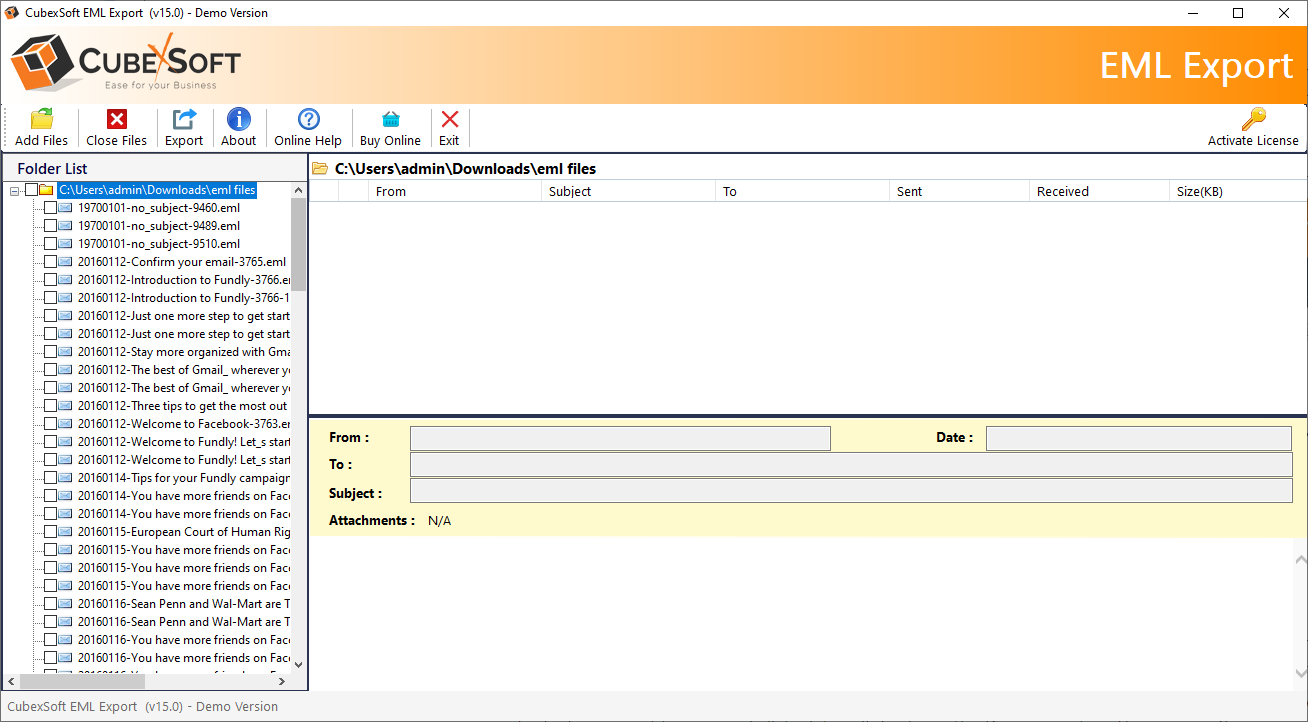Click the Buy Online basket icon
The image size is (1308, 722).
tap(390, 119)
